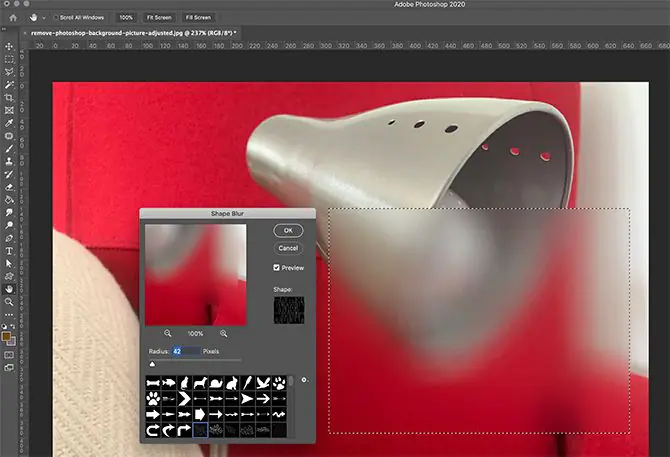
Task: Open the shape presets gear menu
Action: [303, 380]
